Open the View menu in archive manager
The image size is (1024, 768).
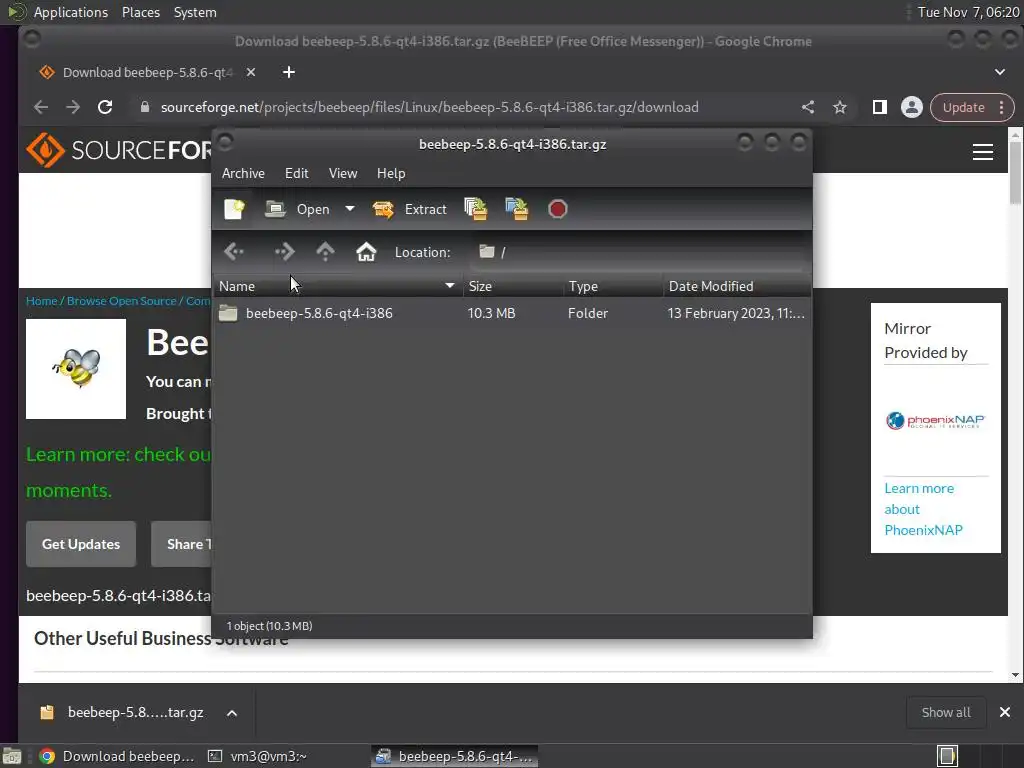click(343, 173)
